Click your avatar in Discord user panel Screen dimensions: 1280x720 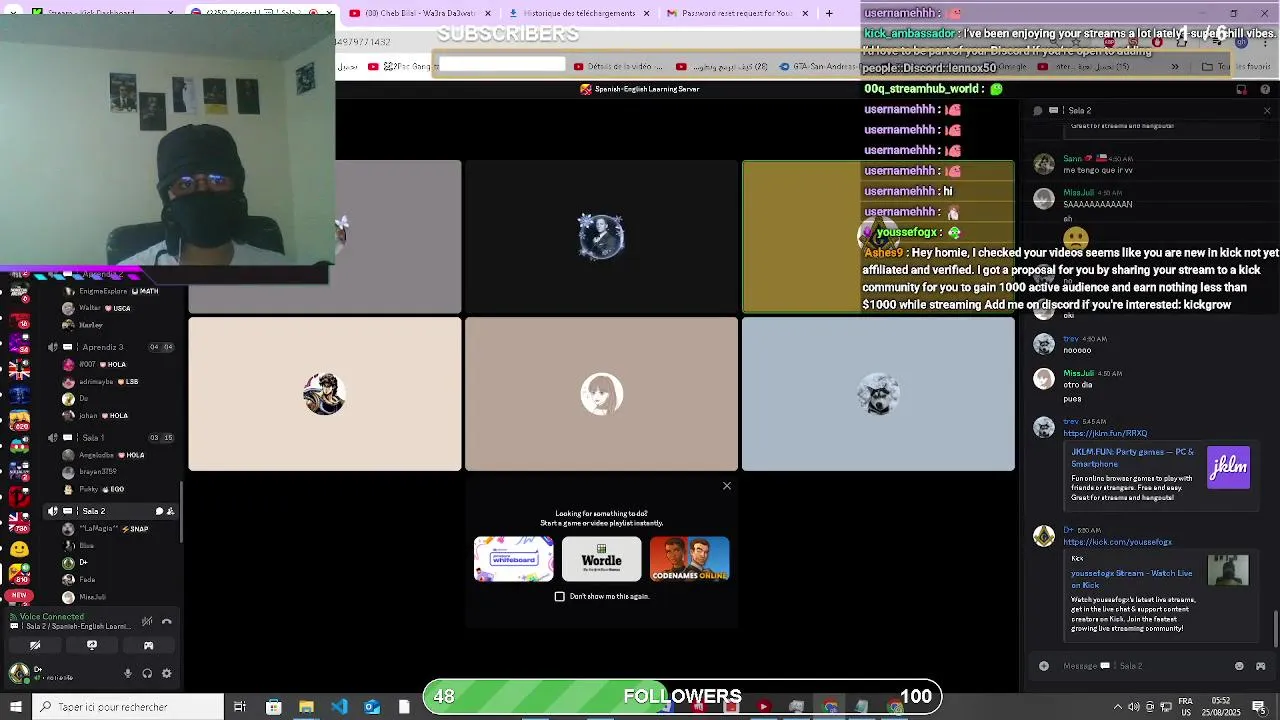(x=19, y=673)
